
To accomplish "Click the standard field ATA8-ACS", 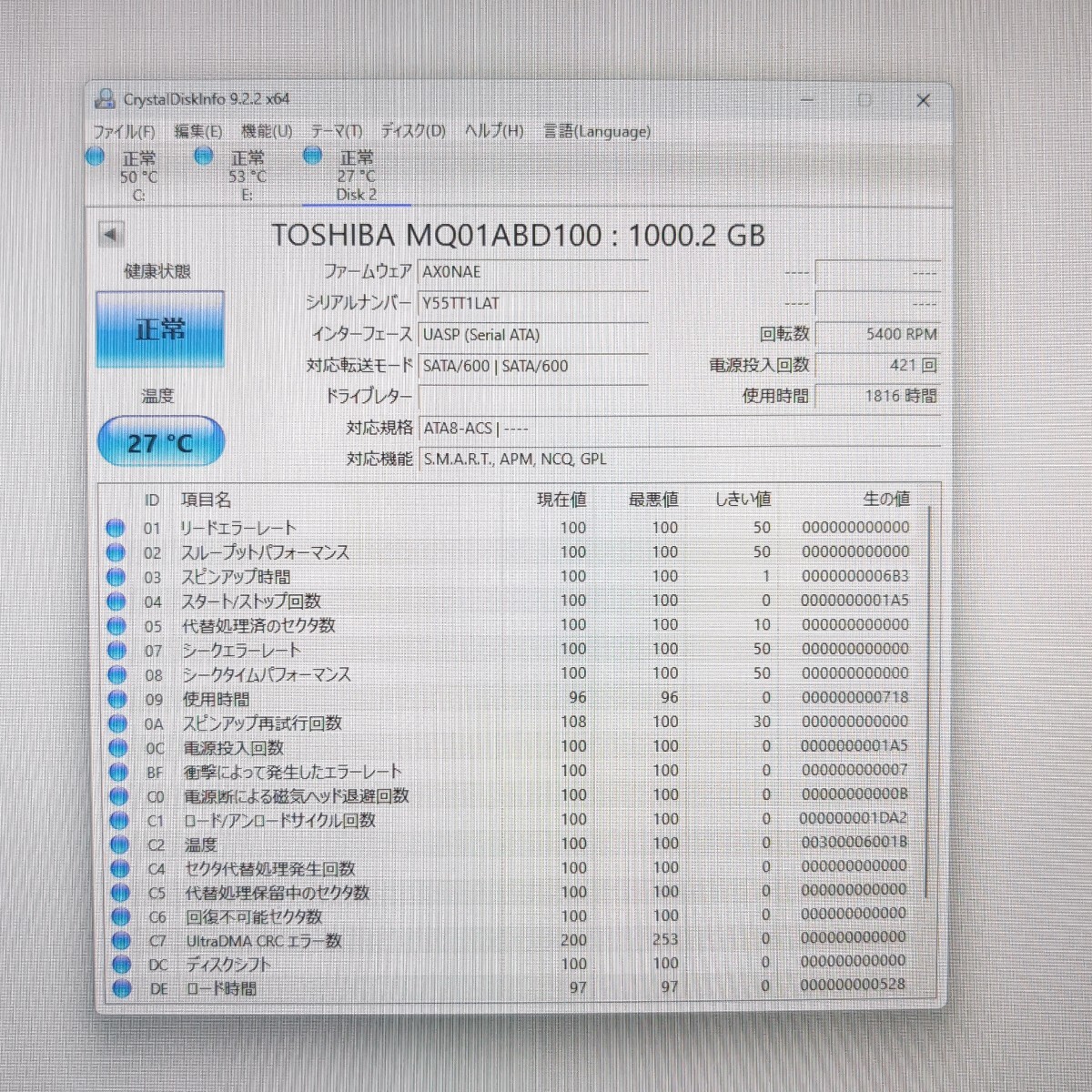I will click(x=679, y=428).
